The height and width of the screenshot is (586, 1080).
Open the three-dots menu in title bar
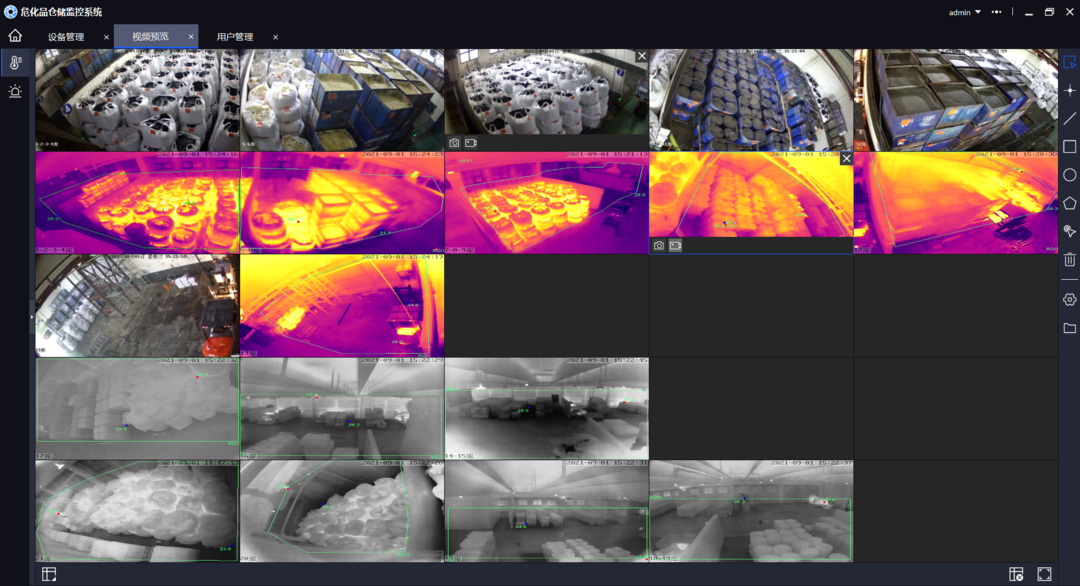pos(996,11)
